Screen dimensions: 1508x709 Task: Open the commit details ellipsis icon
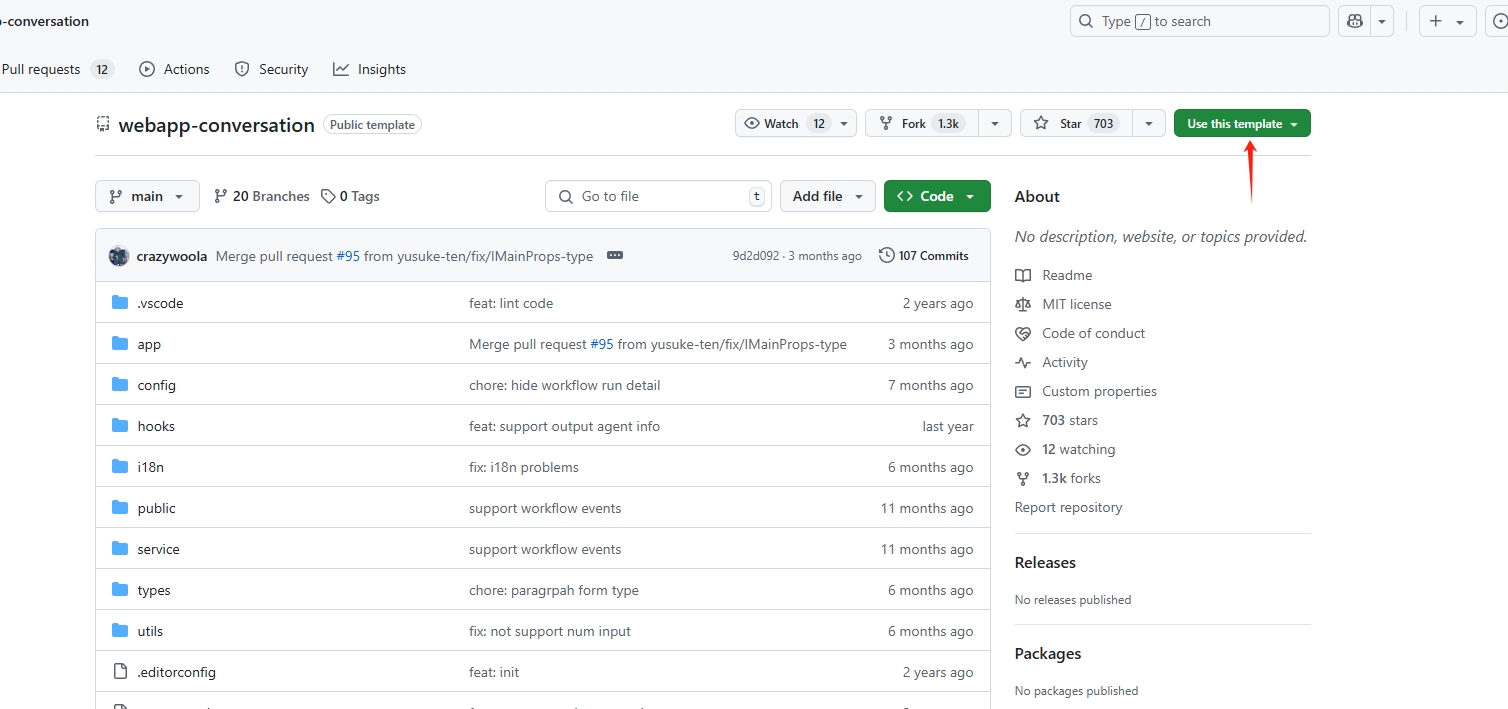[x=615, y=256]
